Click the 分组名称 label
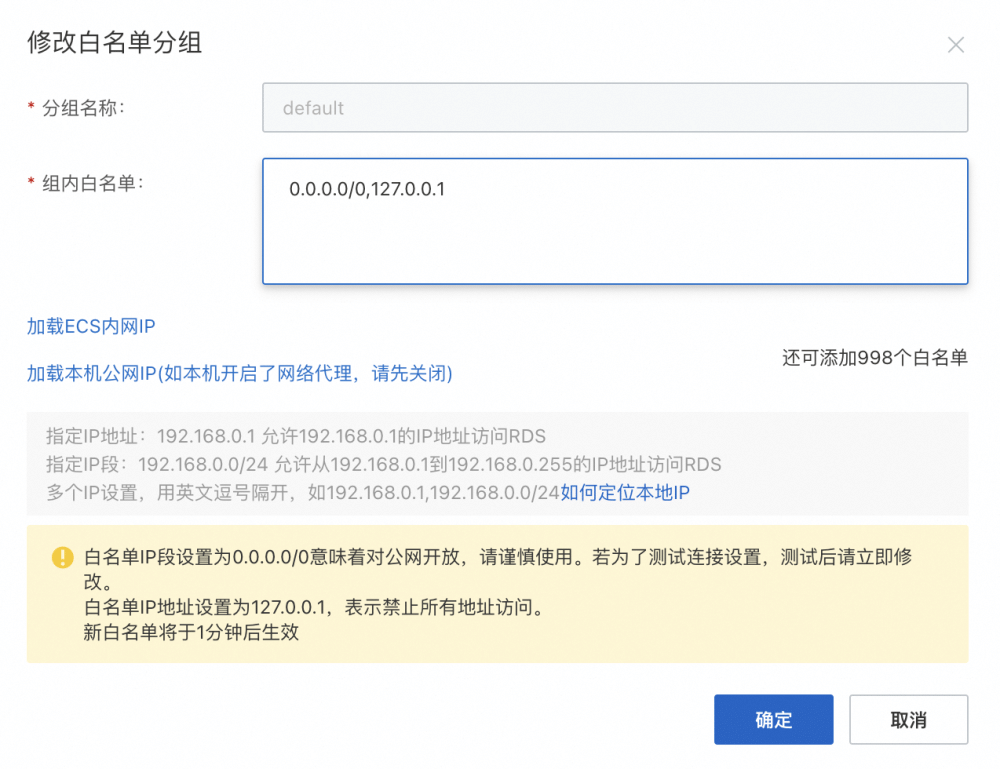Viewport: 1000px width, 769px height. click(83, 108)
